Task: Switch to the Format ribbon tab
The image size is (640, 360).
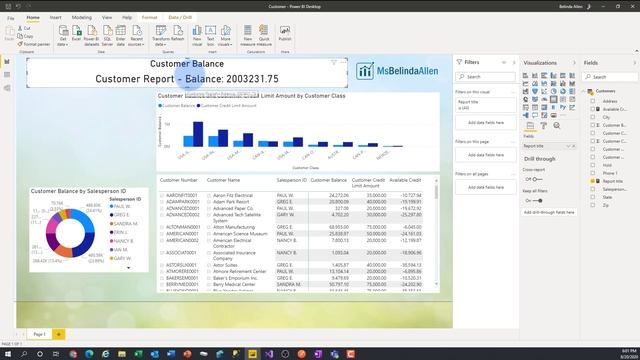Action: [x=149, y=18]
